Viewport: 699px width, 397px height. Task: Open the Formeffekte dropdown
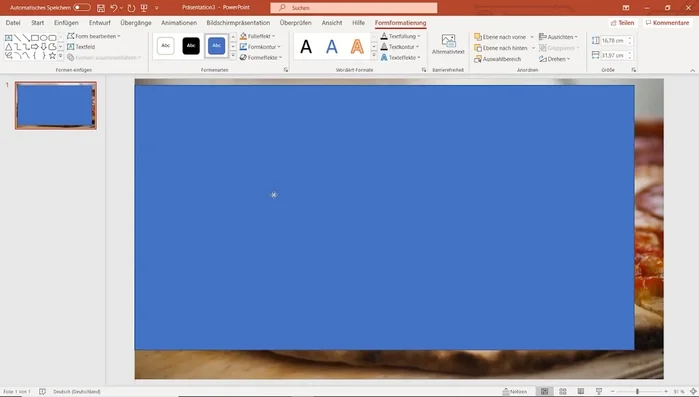261,57
